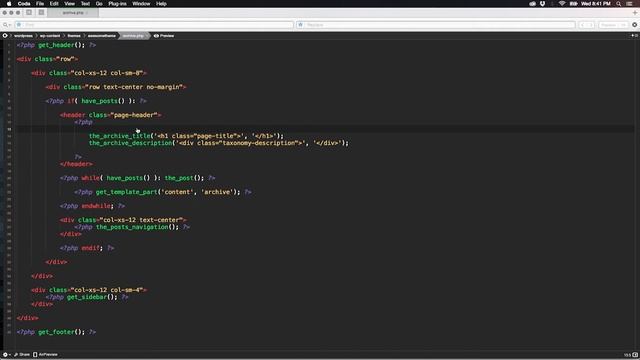Open Spotlight search in the menu bar
Screen dimensions: 640x360
[x=619, y=4]
